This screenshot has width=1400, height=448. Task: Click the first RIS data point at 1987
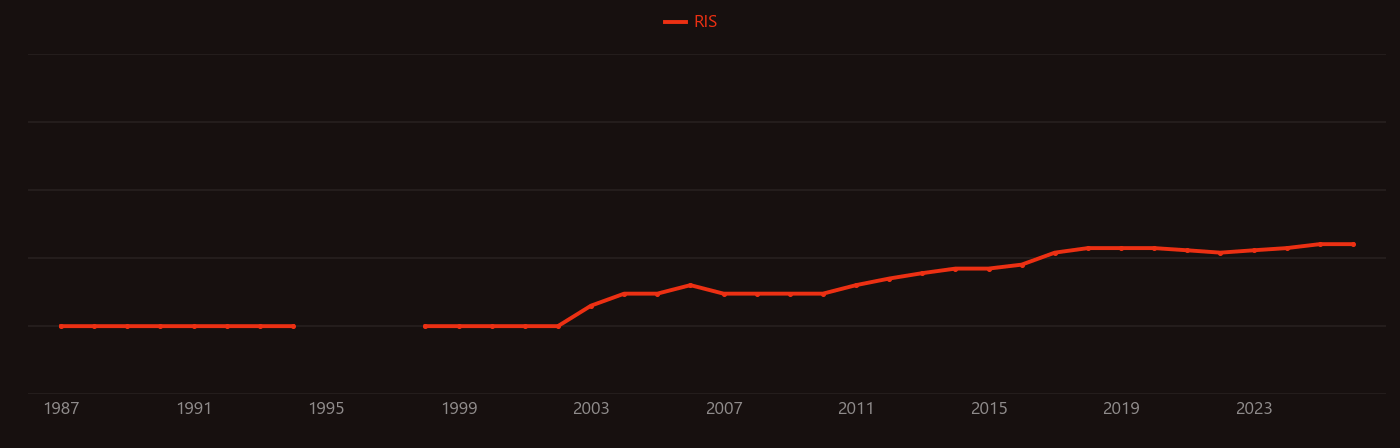click(61, 326)
